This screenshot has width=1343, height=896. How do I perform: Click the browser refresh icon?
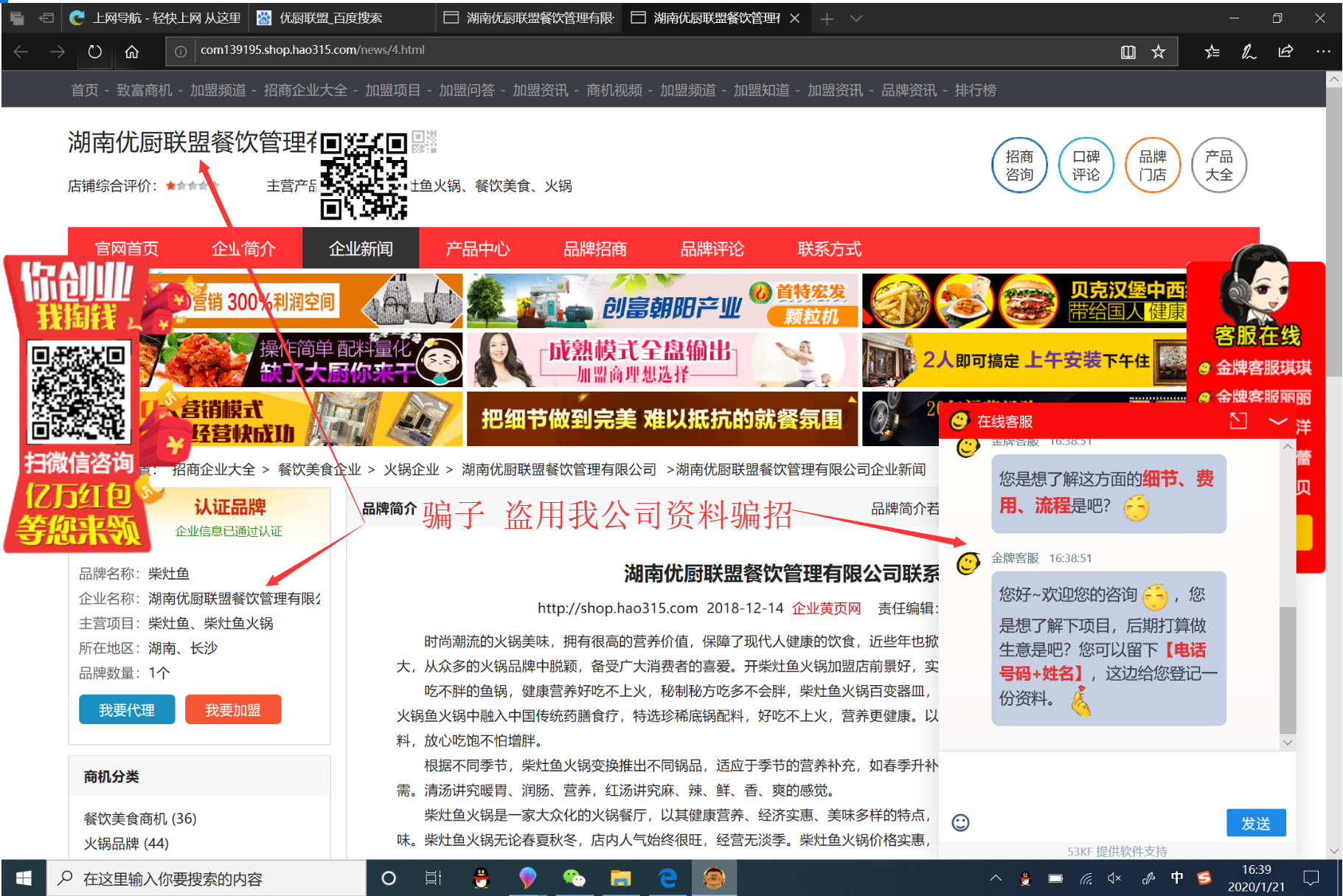point(94,52)
